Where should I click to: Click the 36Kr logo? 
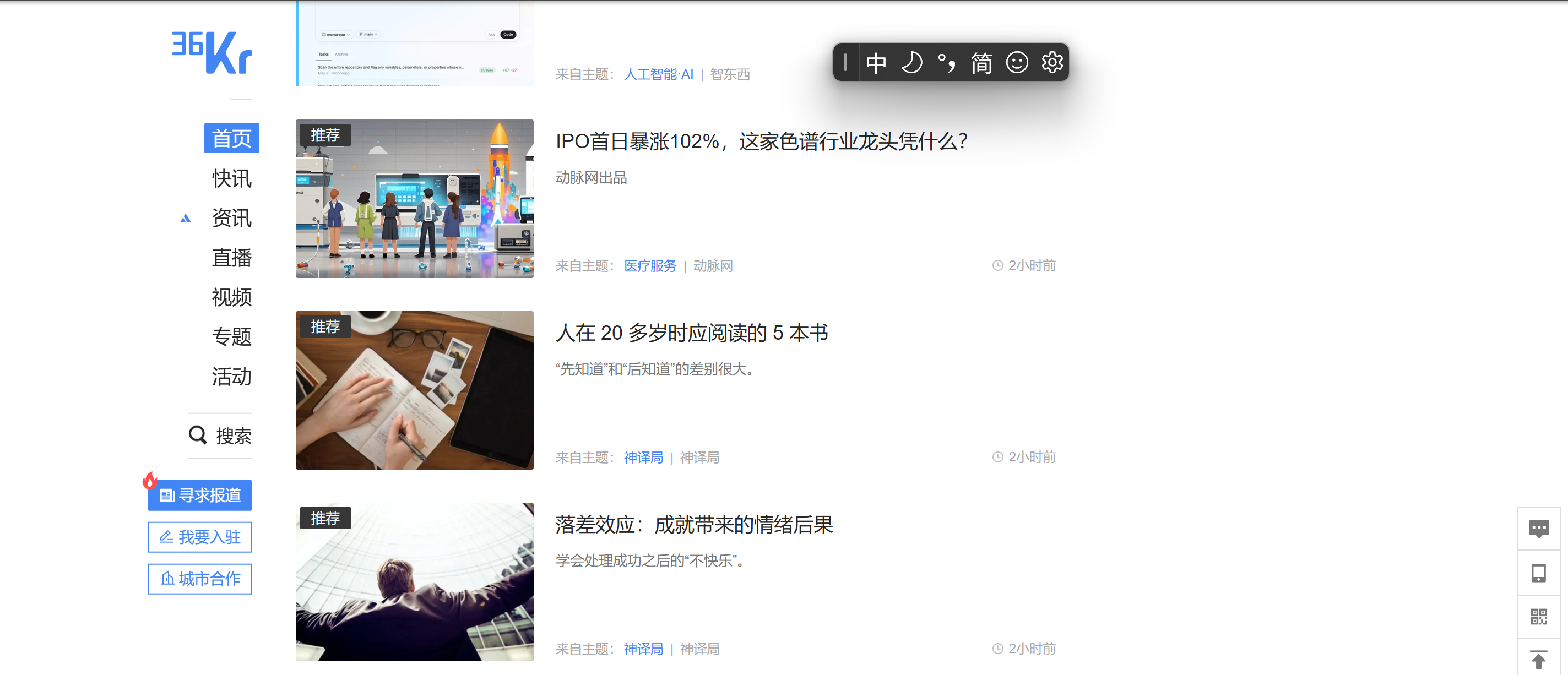[x=212, y=53]
